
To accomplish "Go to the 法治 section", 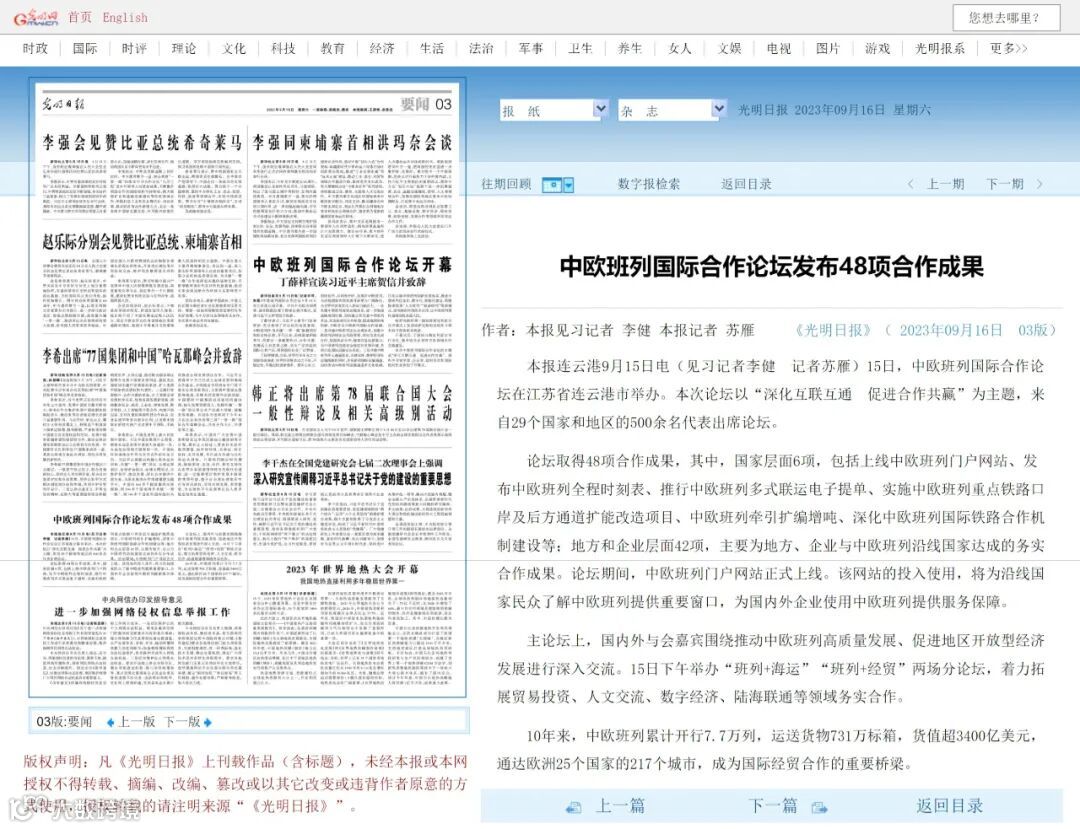I will [x=481, y=48].
